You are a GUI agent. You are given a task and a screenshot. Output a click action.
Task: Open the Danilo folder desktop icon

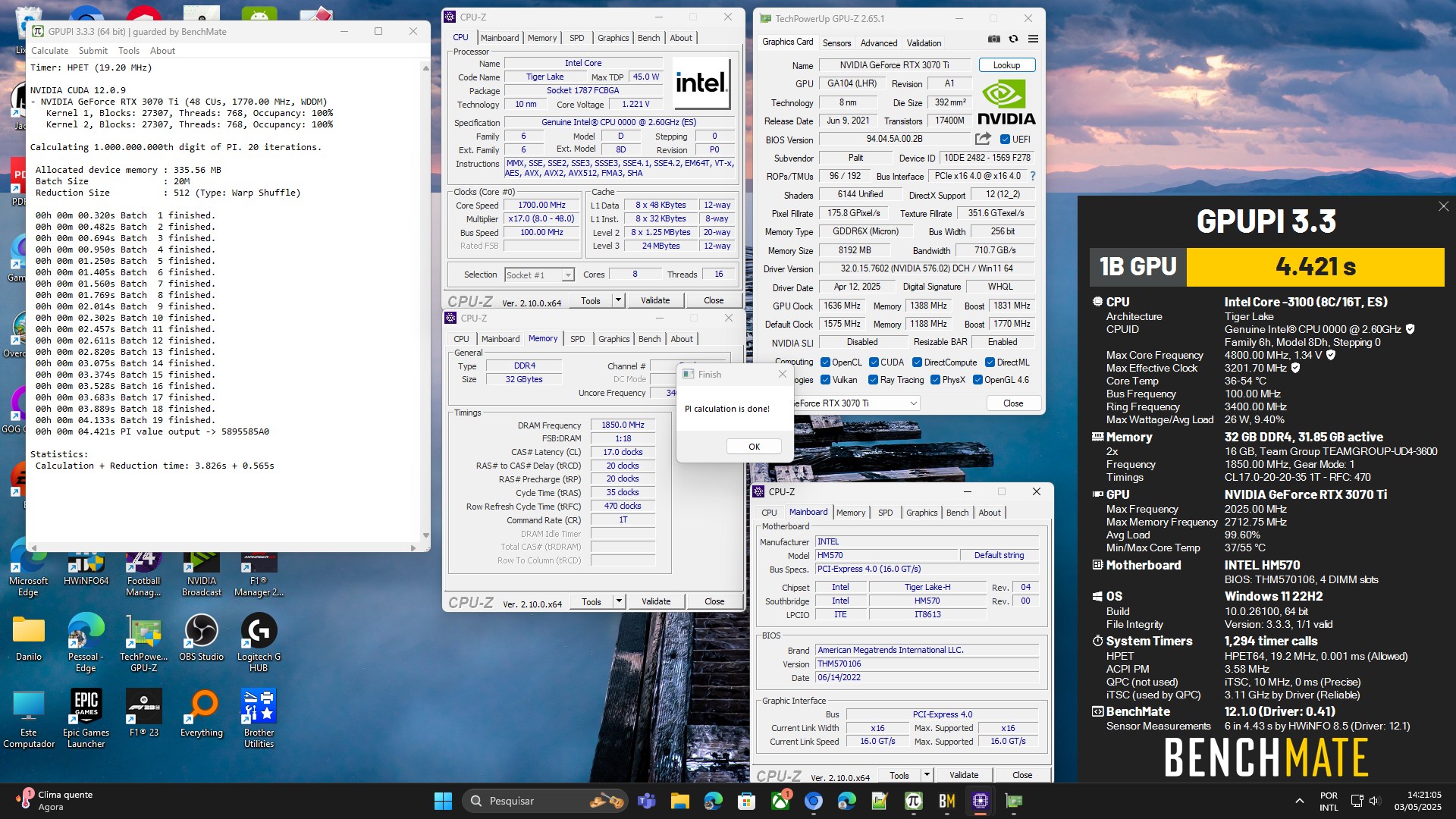(29, 637)
